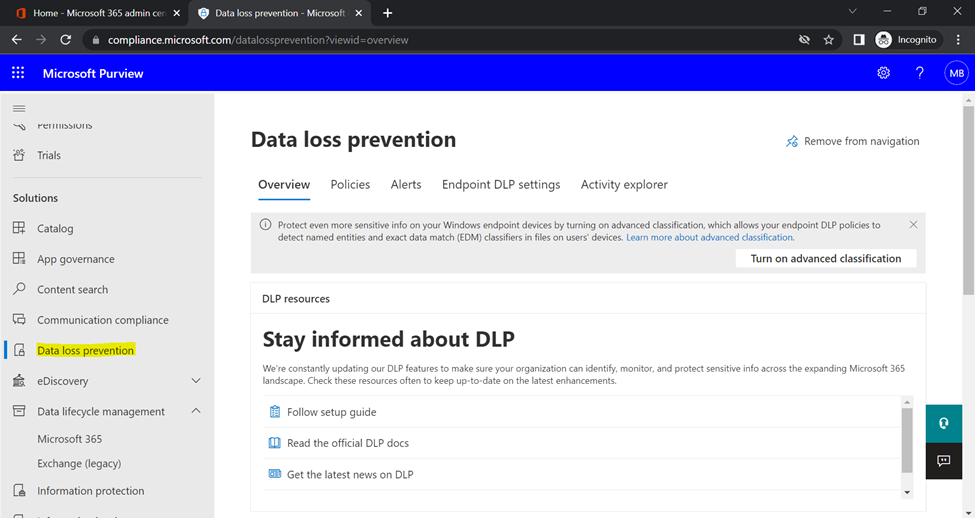This screenshot has width=975, height=518.
Task: Click the Microsoft Purview title
Action: [93, 73]
